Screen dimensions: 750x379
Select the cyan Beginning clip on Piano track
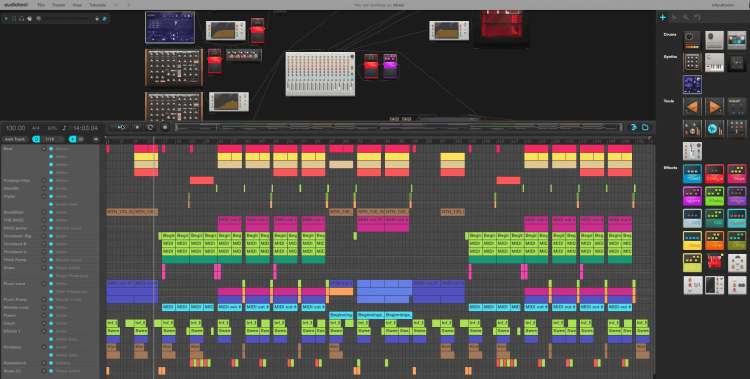[342, 315]
